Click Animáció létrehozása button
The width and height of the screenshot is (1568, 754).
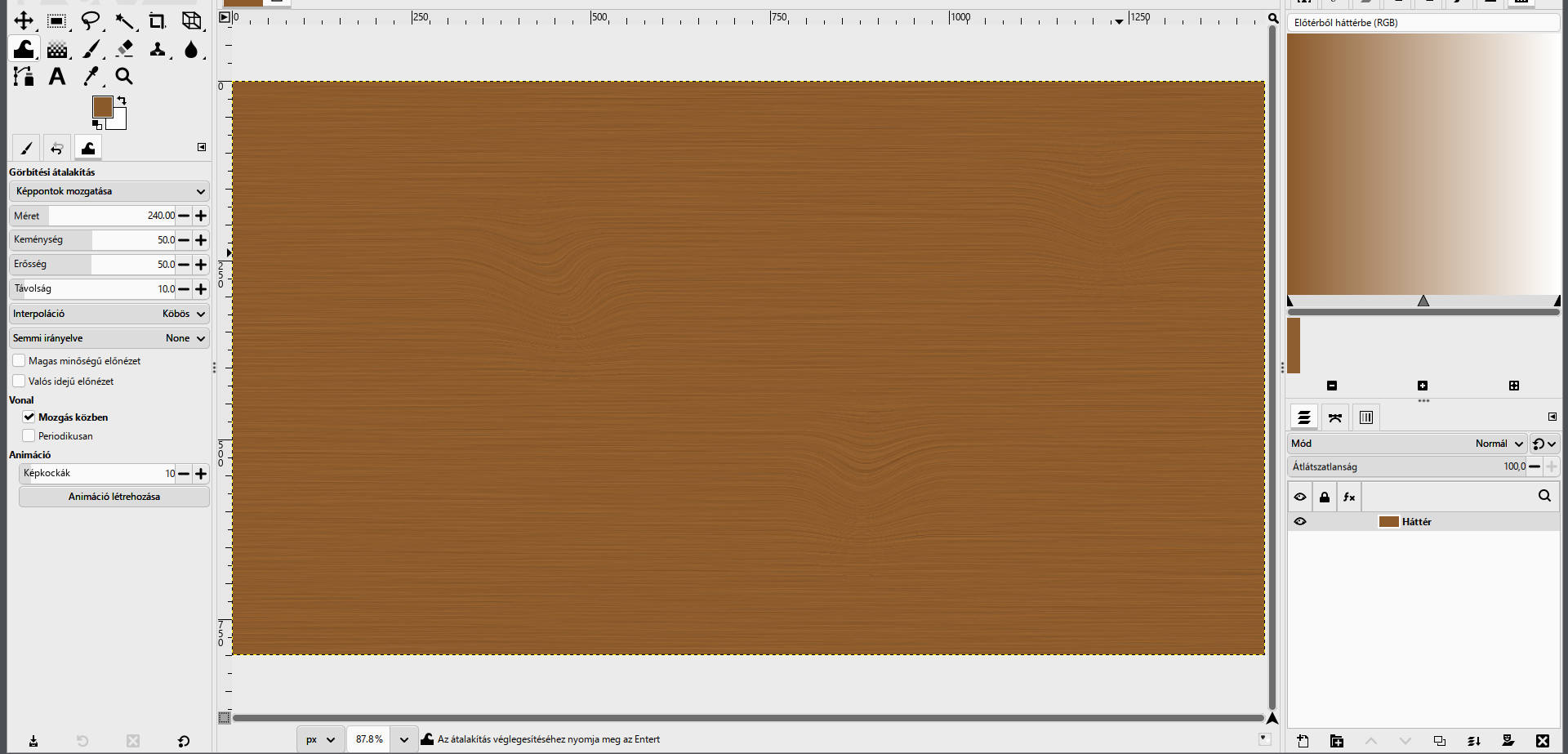[x=114, y=497]
